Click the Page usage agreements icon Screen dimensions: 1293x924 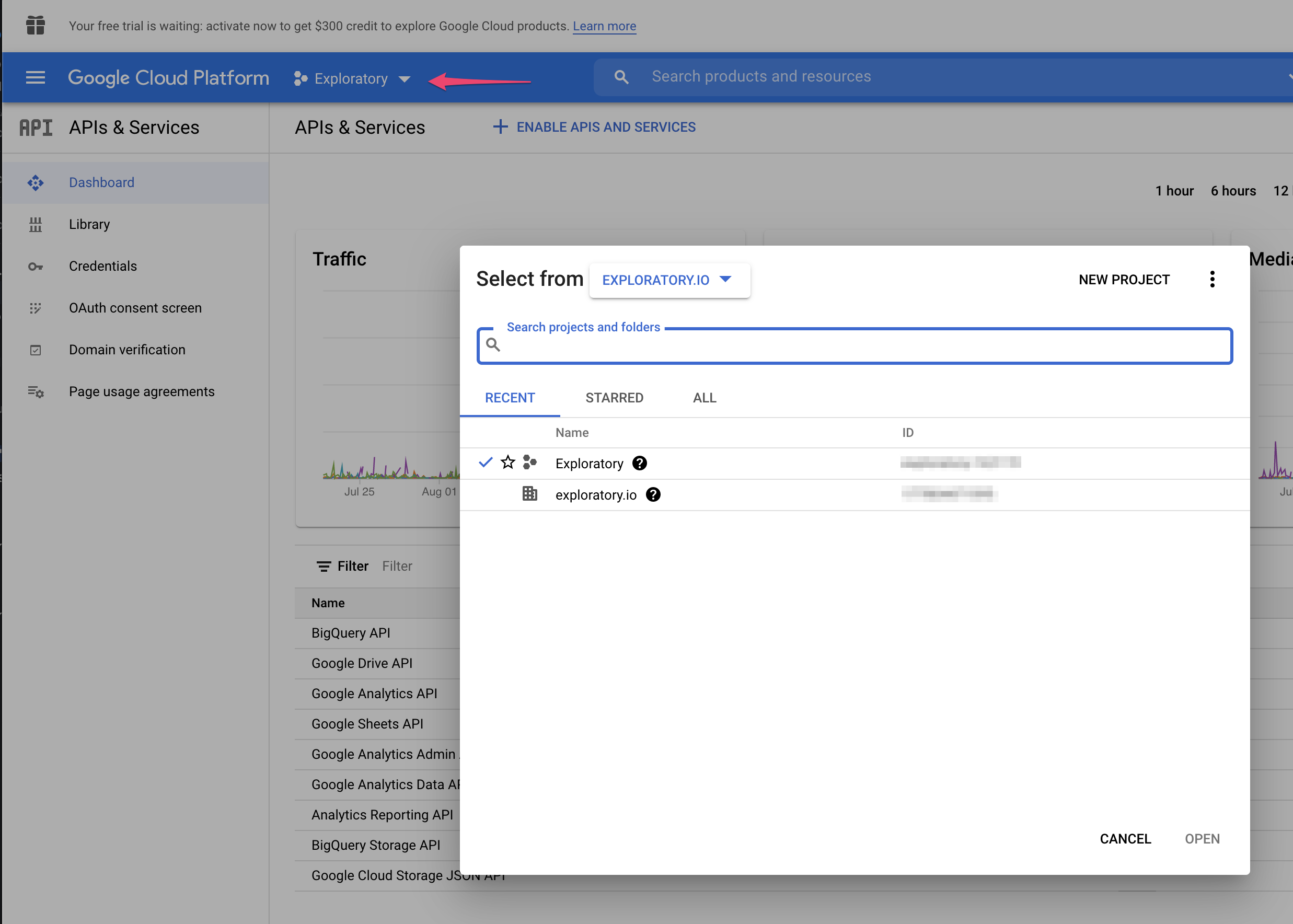click(x=35, y=391)
